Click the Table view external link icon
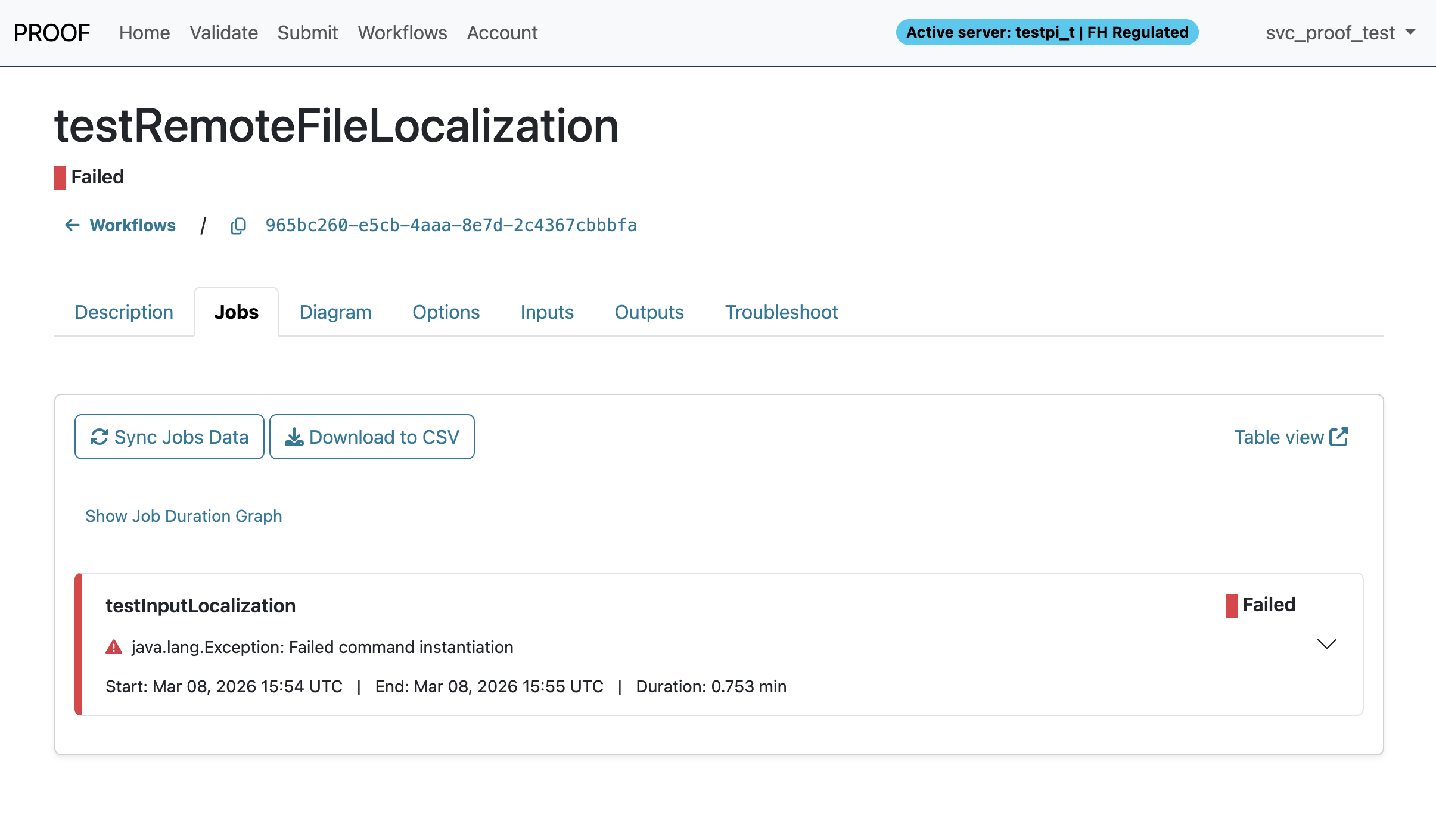This screenshot has height=840, width=1436. click(1339, 437)
